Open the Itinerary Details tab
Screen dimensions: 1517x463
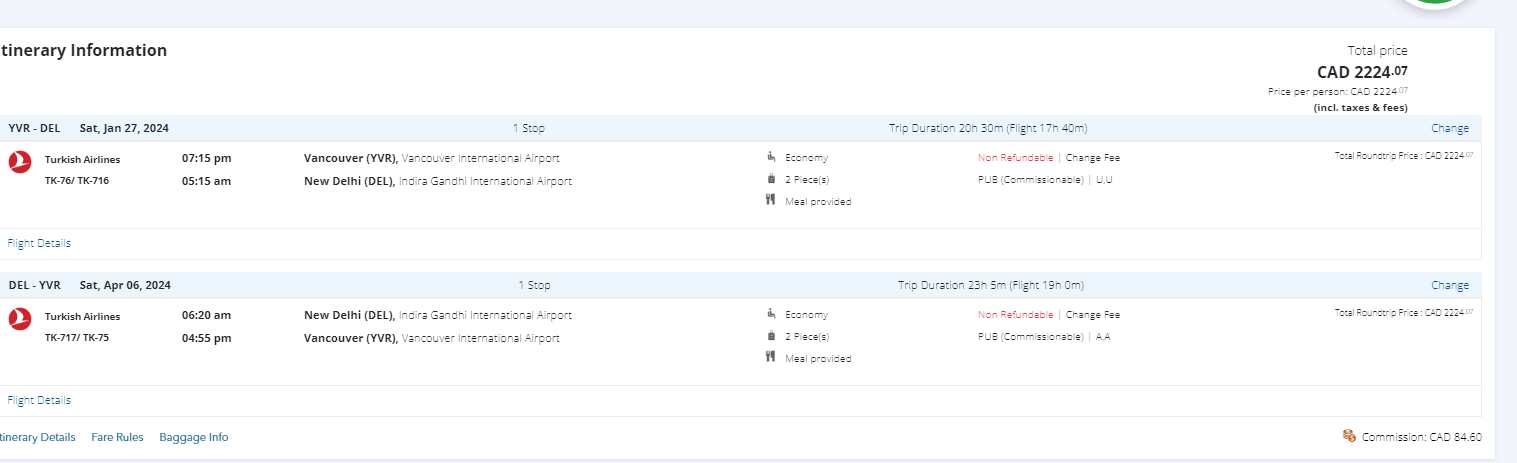coord(37,437)
